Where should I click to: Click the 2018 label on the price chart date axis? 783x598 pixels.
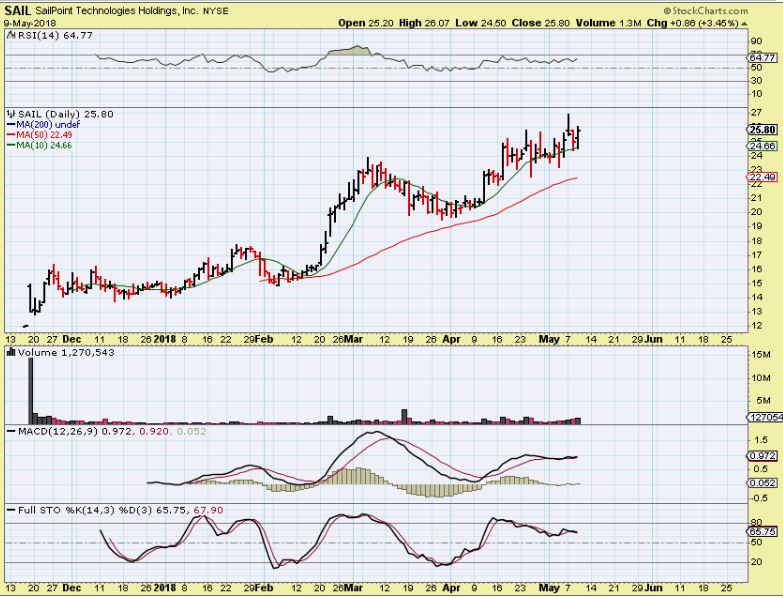(x=165, y=339)
